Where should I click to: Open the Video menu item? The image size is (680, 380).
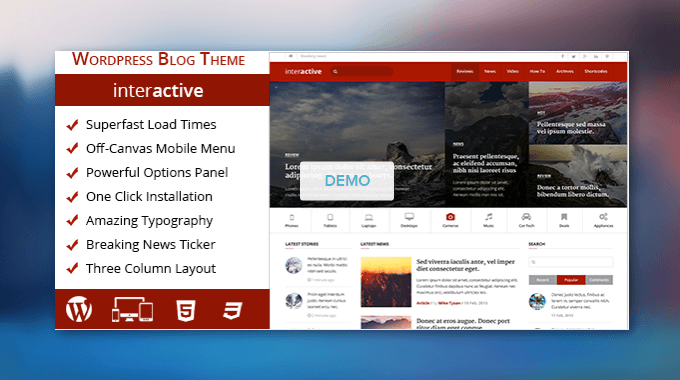point(513,72)
